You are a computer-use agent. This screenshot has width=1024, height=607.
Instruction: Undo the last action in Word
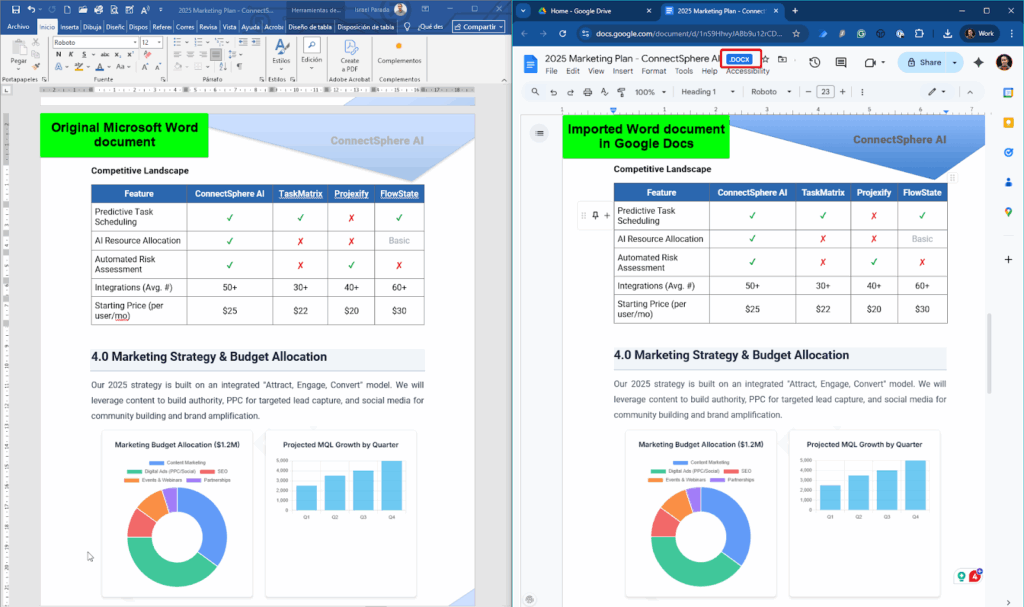[31, 10]
